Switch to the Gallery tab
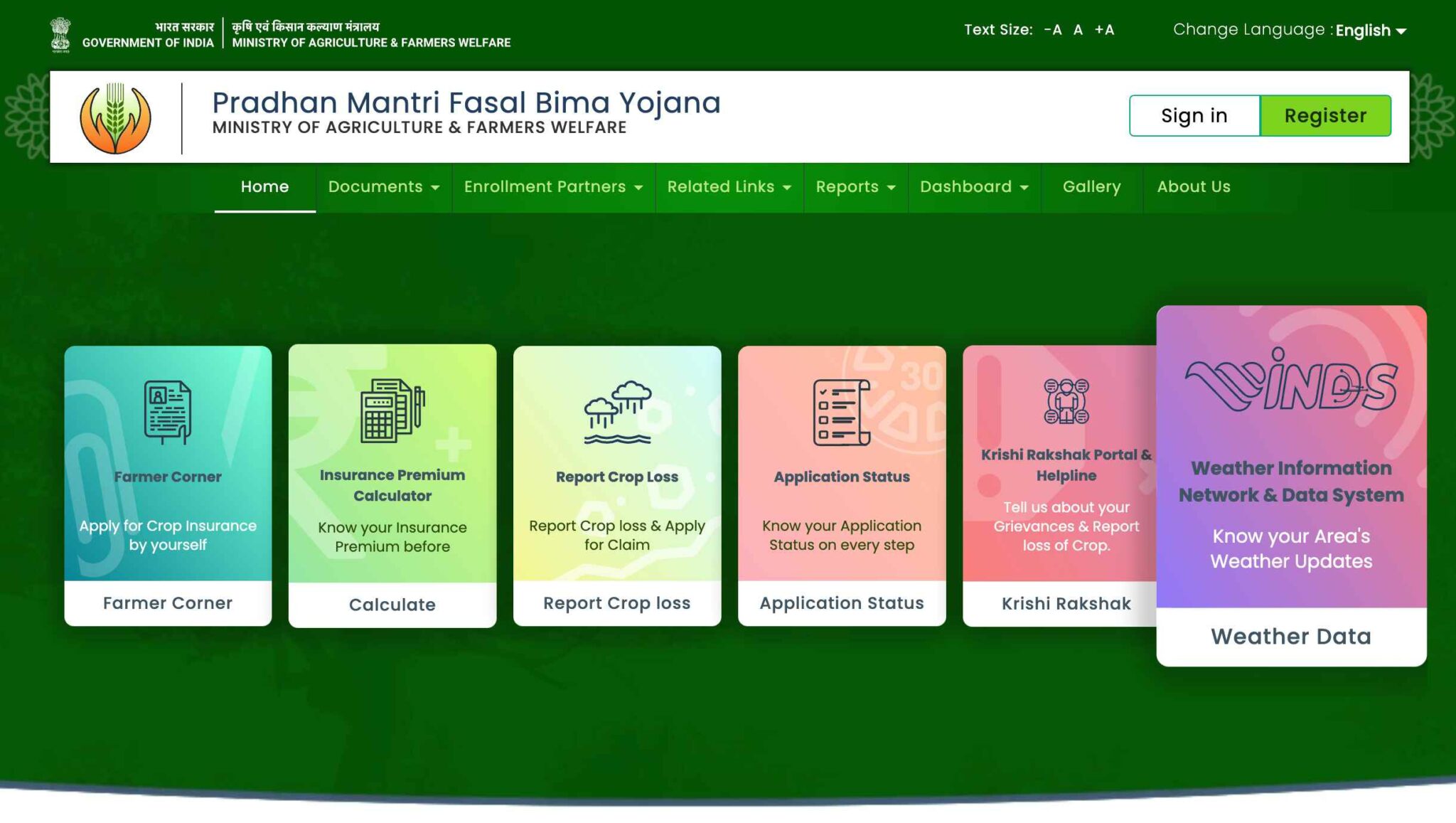The image size is (1456, 823). [x=1091, y=187]
